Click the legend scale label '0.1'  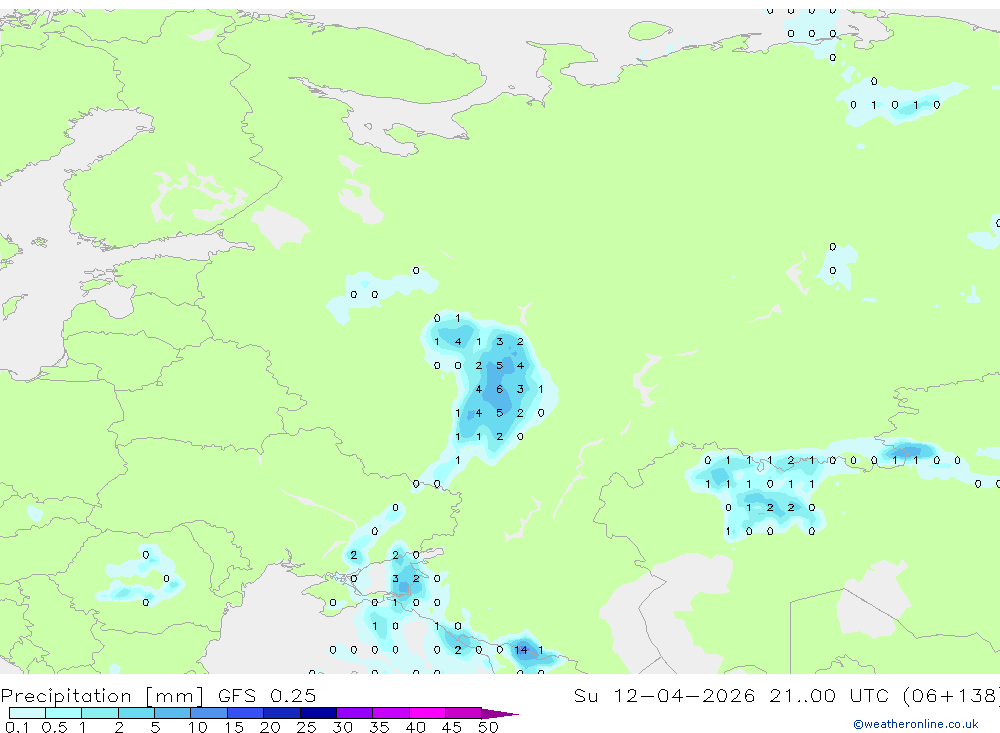click(x=17, y=727)
